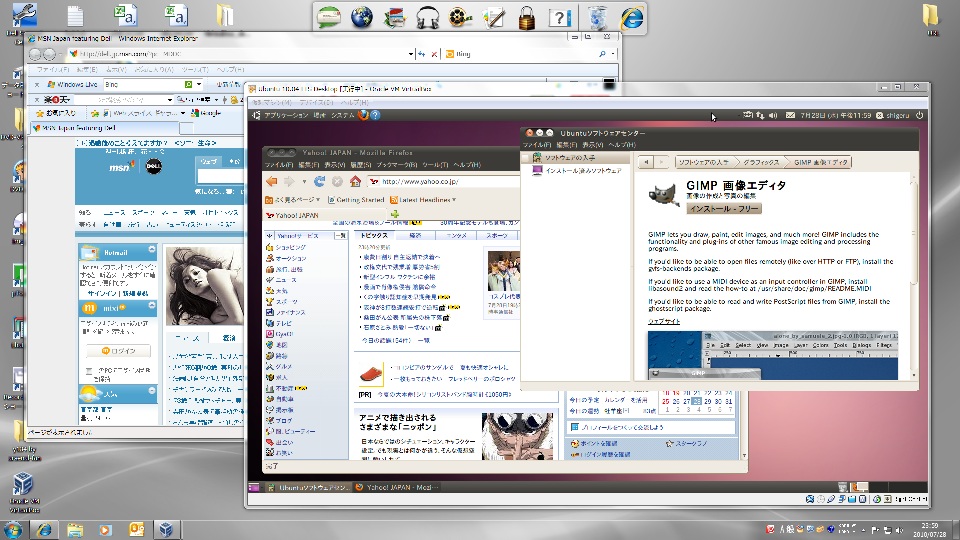Click the Ubuntu panel mail envelope icon
This screenshot has height=540, width=960.
(x=790, y=115)
